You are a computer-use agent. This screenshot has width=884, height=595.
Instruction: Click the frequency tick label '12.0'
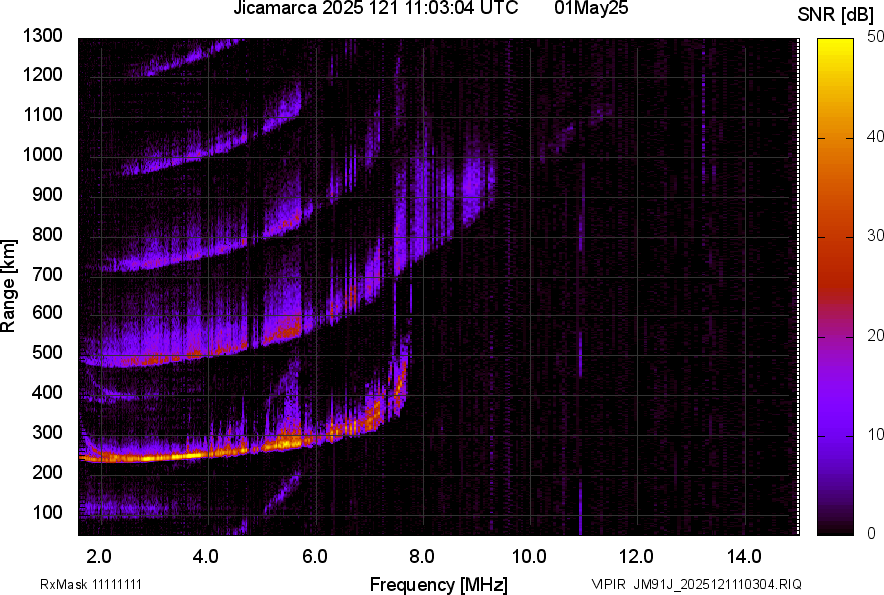click(637, 557)
